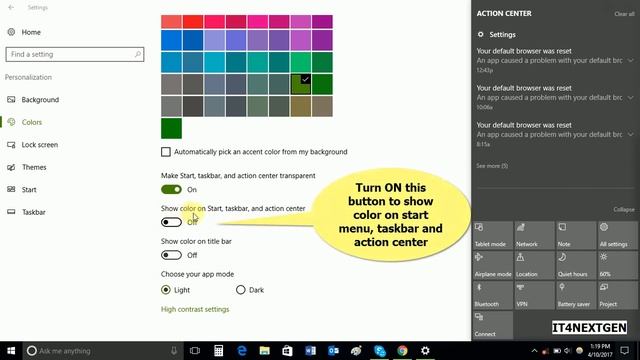Click the Find a setting search box
Screen dimensions: 640x360
pyautogui.click(x=75, y=54)
